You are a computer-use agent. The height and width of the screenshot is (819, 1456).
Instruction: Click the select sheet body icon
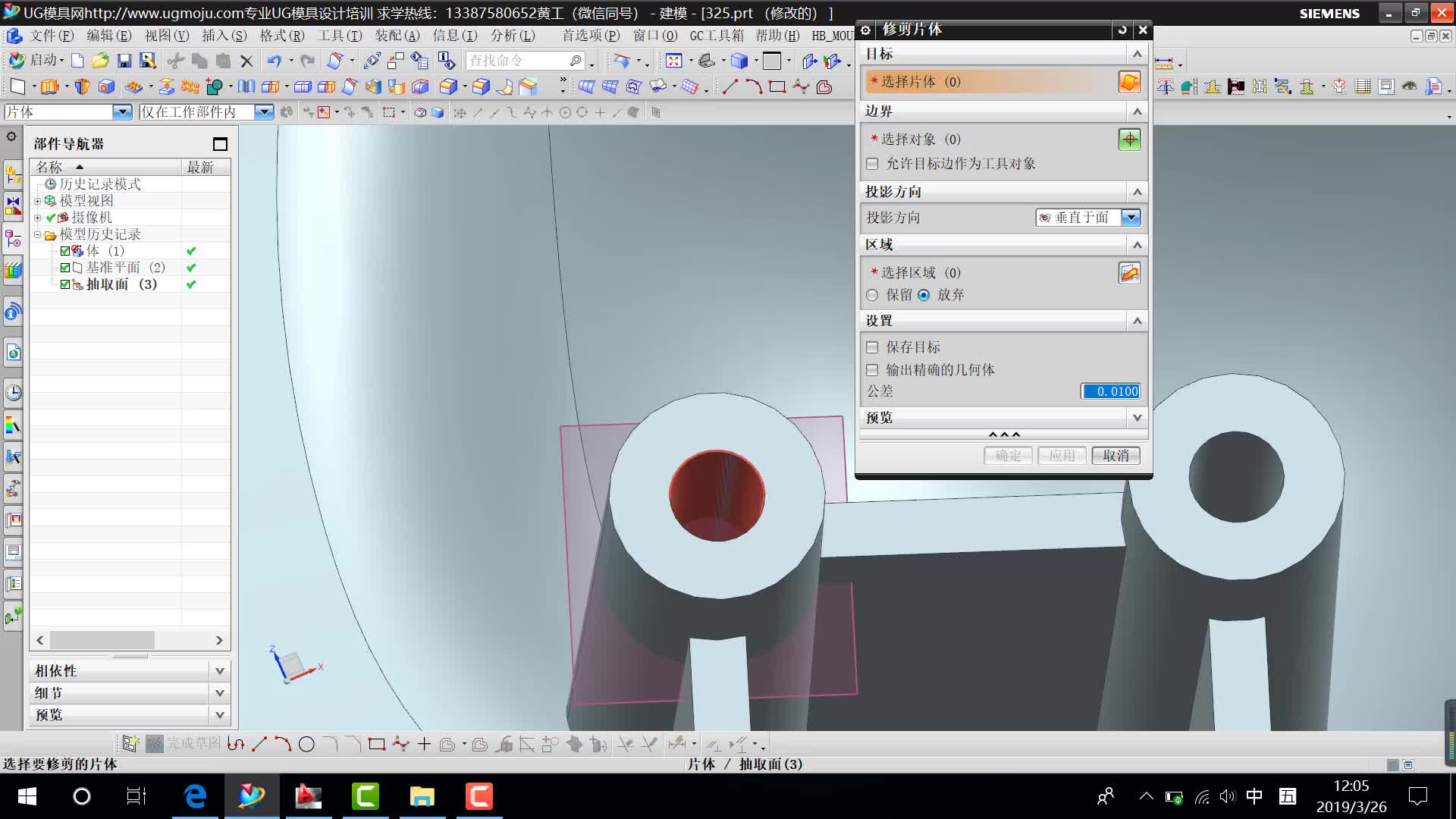click(x=1129, y=82)
